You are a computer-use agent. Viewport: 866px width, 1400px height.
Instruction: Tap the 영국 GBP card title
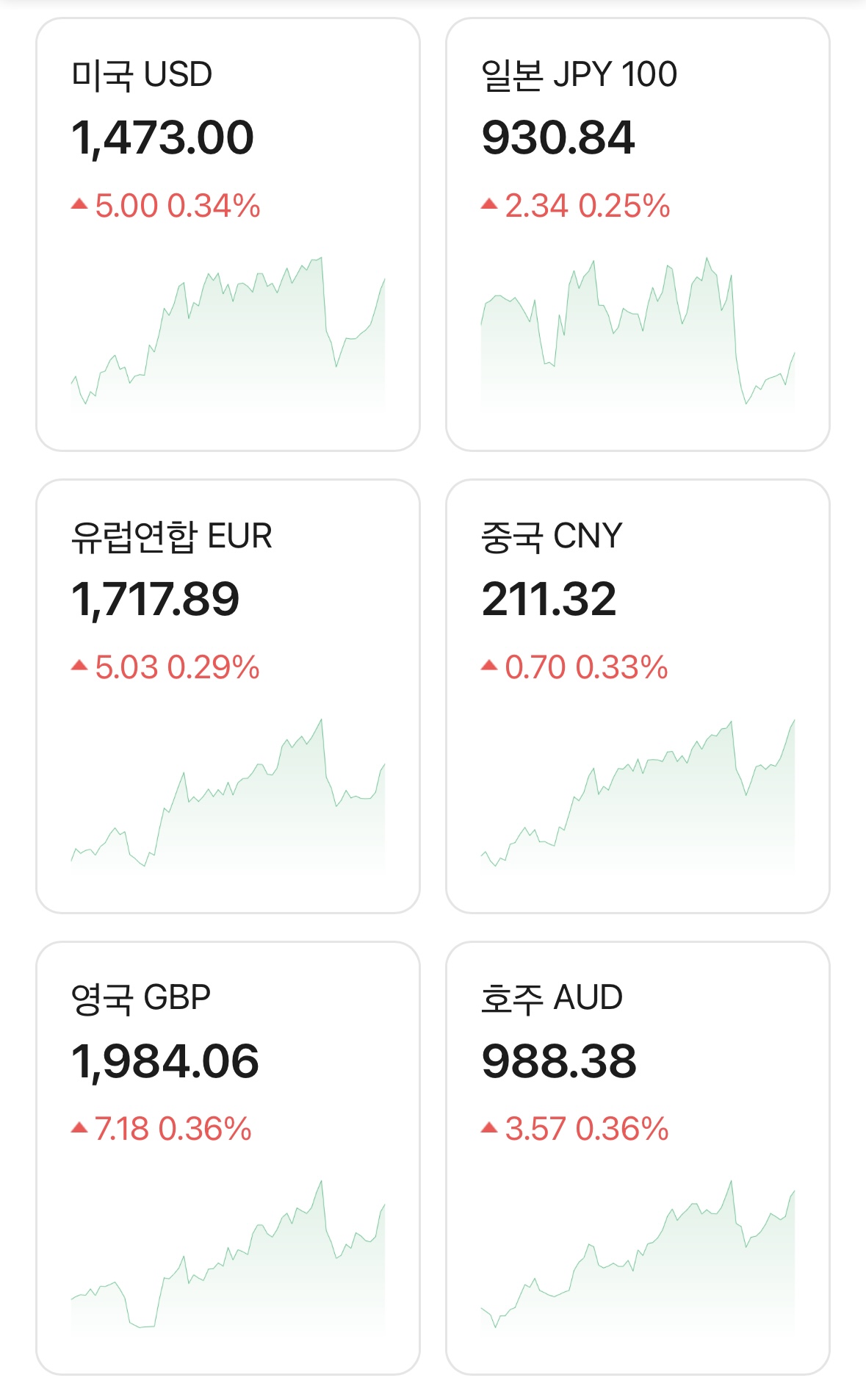tap(141, 997)
